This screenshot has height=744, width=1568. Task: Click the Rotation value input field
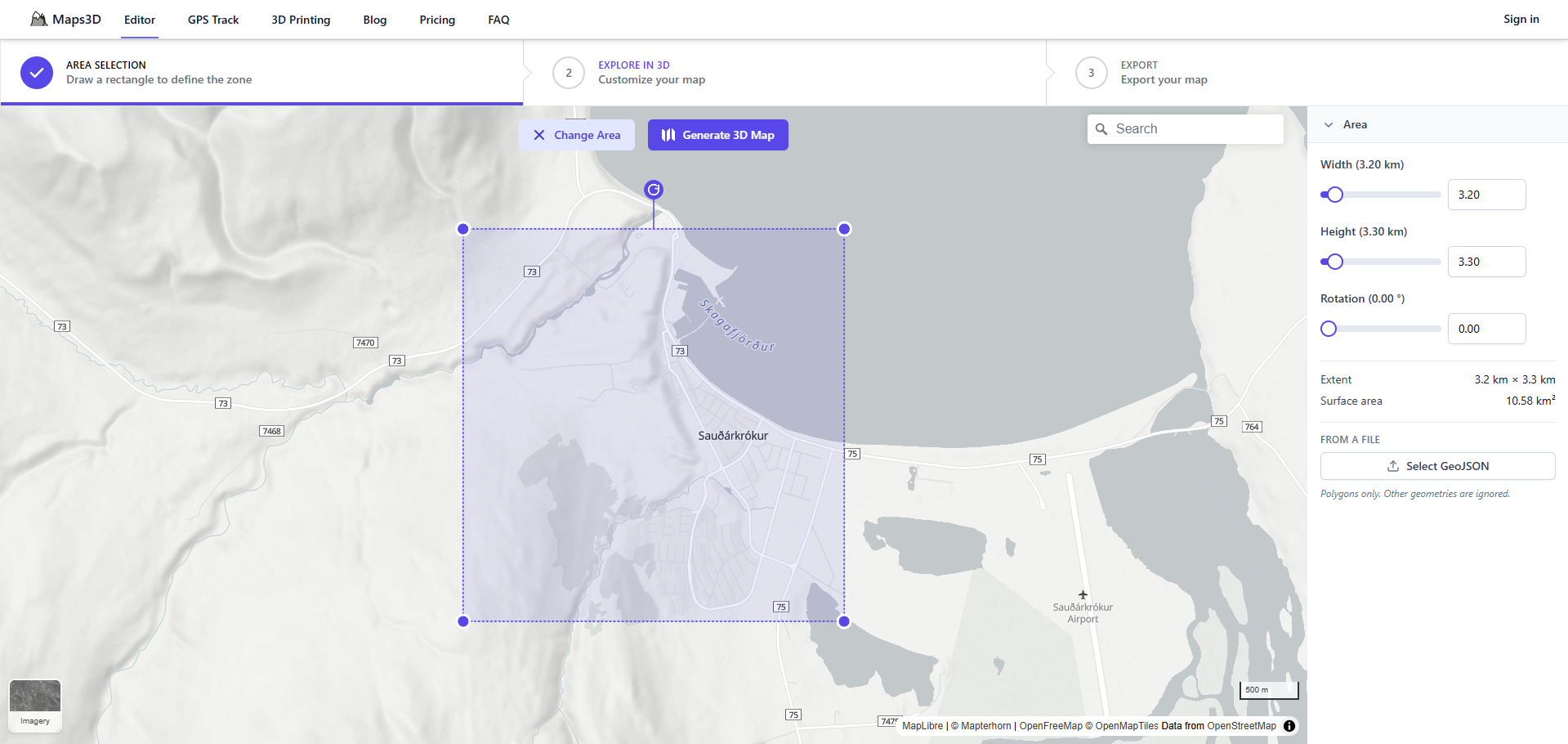1487,329
